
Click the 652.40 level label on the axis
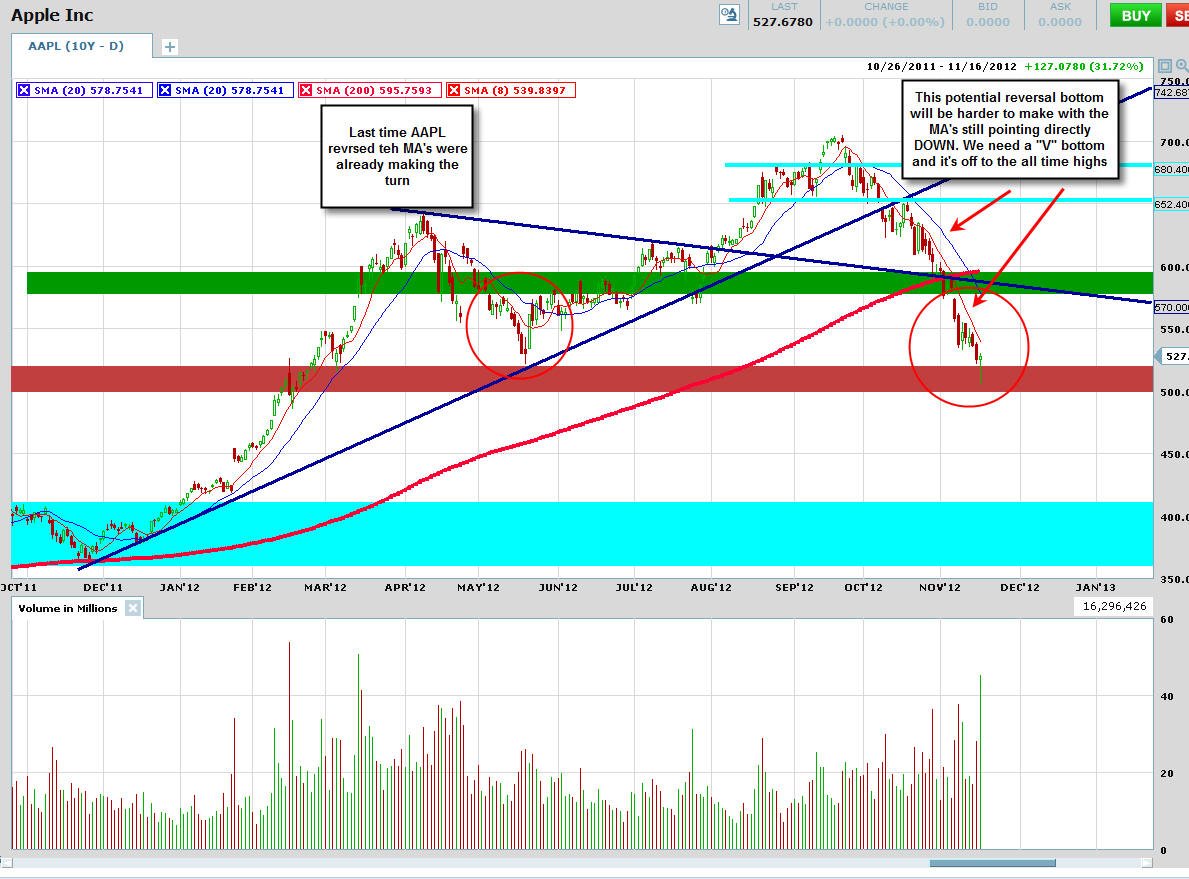click(x=1172, y=204)
